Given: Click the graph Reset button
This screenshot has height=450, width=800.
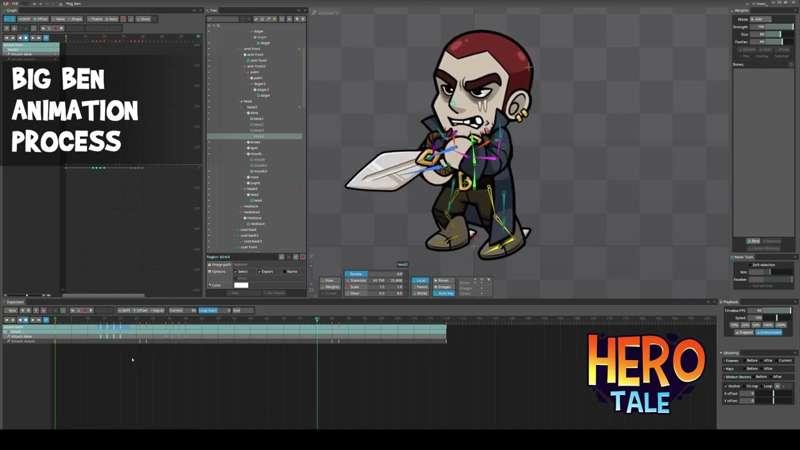Looking at the screenshot, I should [x=143, y=19].
